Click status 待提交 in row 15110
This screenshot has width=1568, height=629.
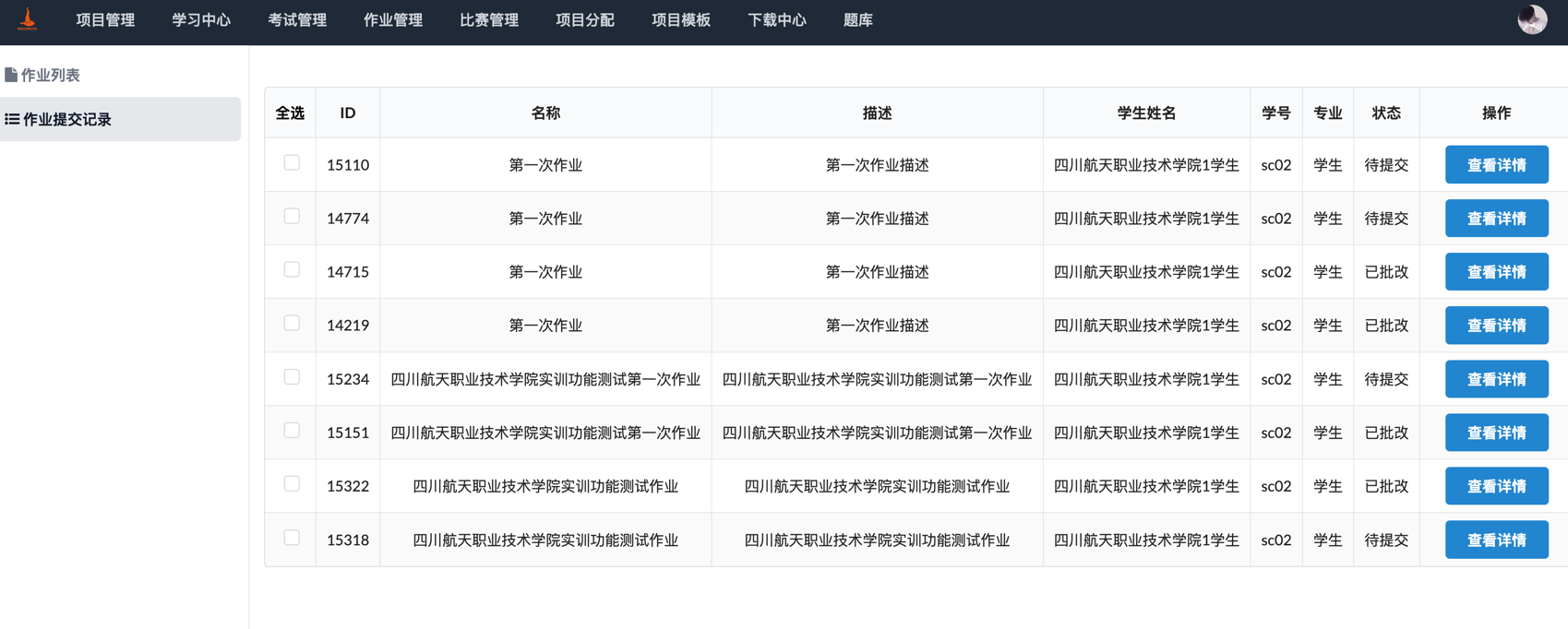pyautogui.click(x=1386, y=165)
